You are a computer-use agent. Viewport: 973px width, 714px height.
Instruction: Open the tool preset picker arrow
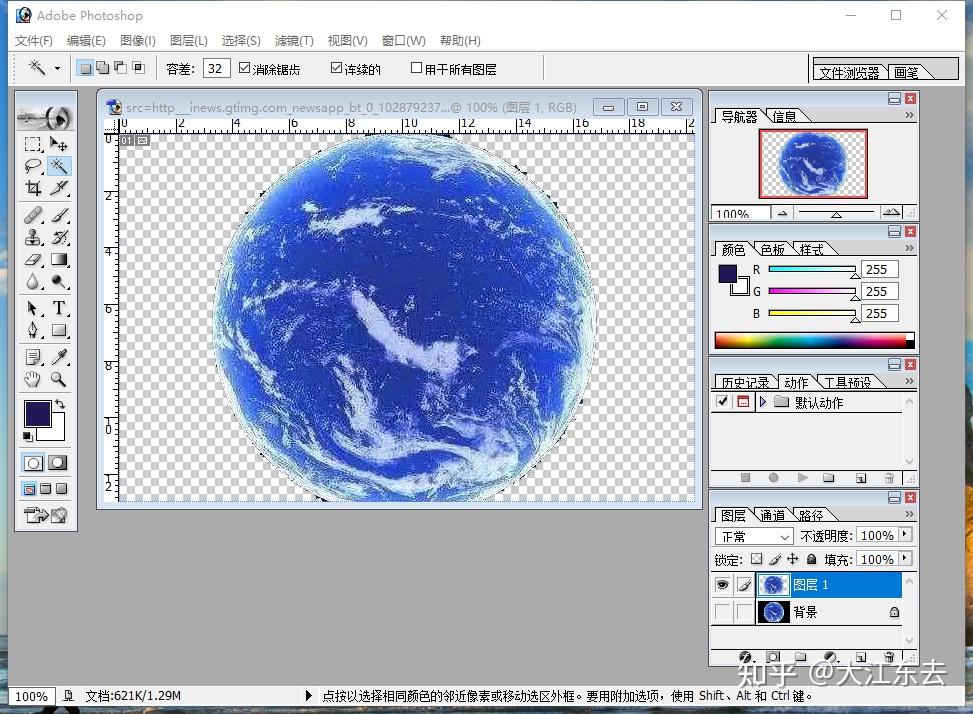(x=57, y=68)
